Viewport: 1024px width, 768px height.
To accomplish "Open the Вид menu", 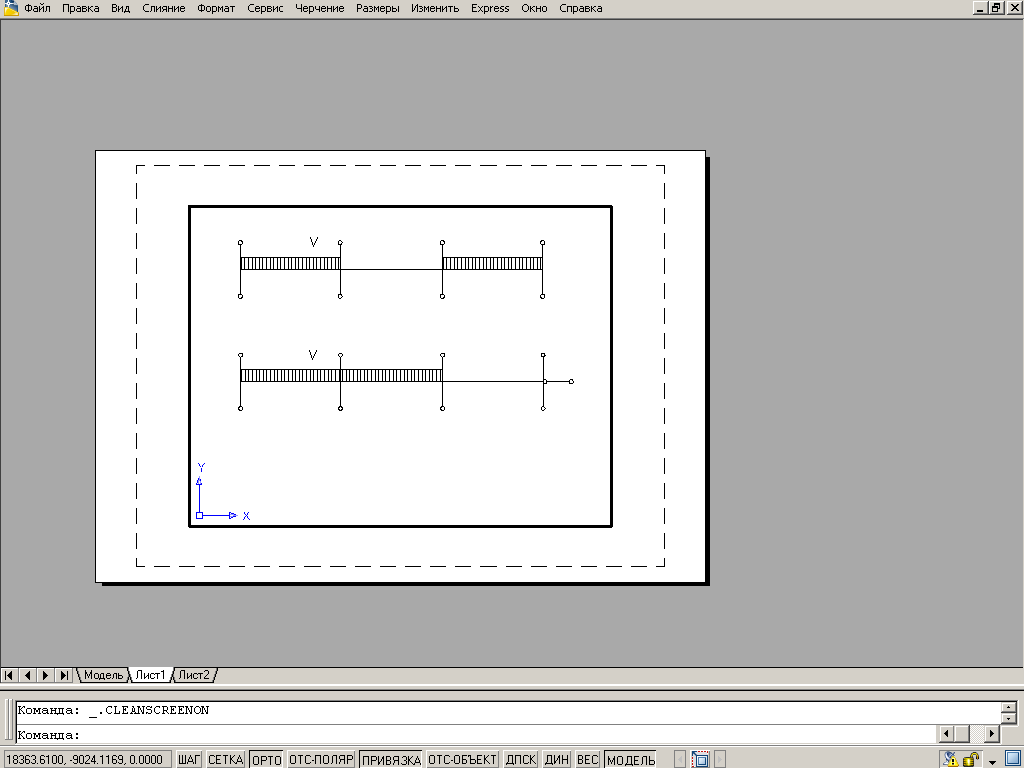I will 120,8.
